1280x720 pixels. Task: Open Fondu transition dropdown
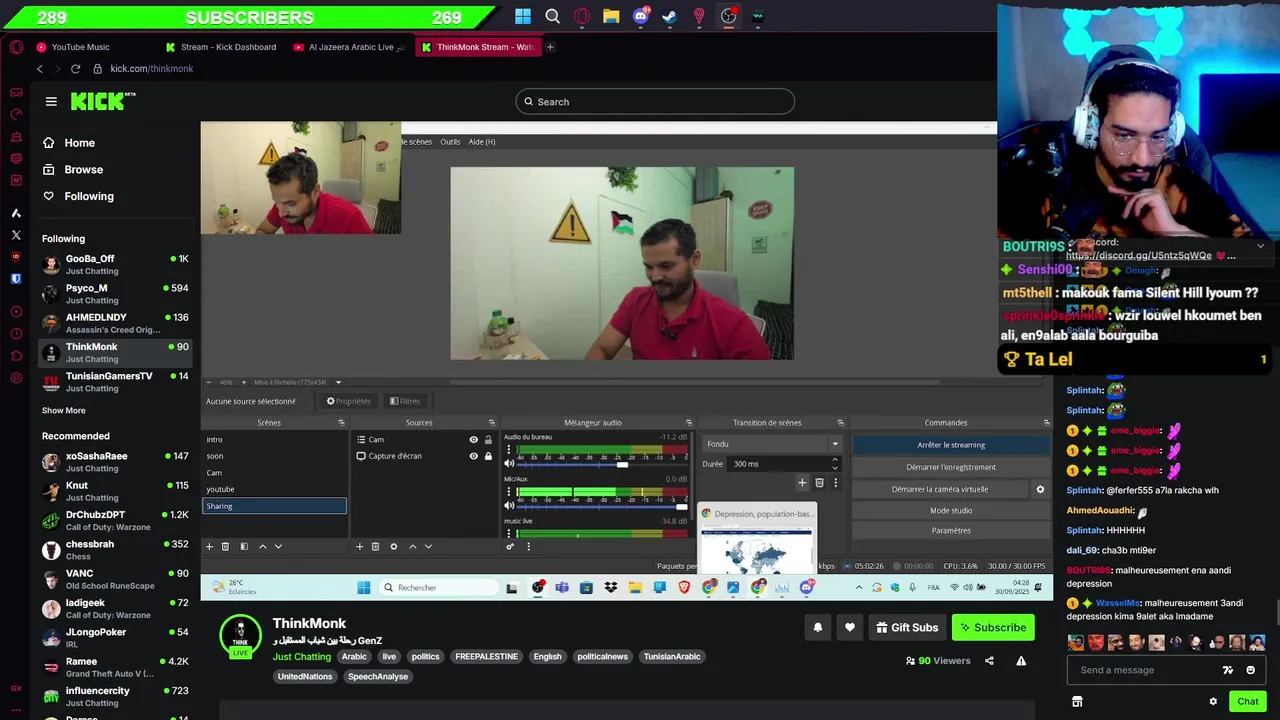772,444
